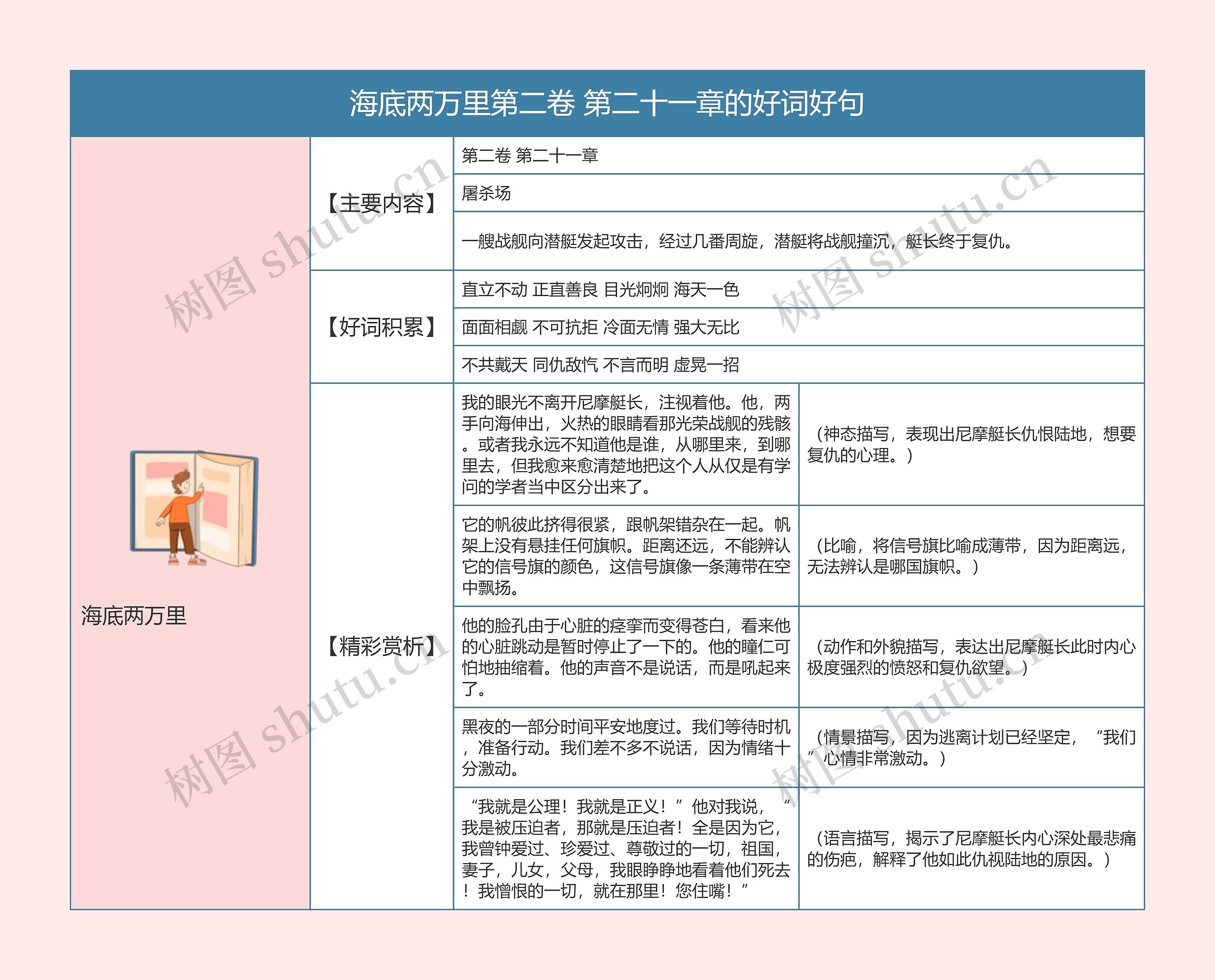Viewport: 1215px width, 980px height.
Task: Select the 【主要内容】 heading cell
Action: [382, 203]
